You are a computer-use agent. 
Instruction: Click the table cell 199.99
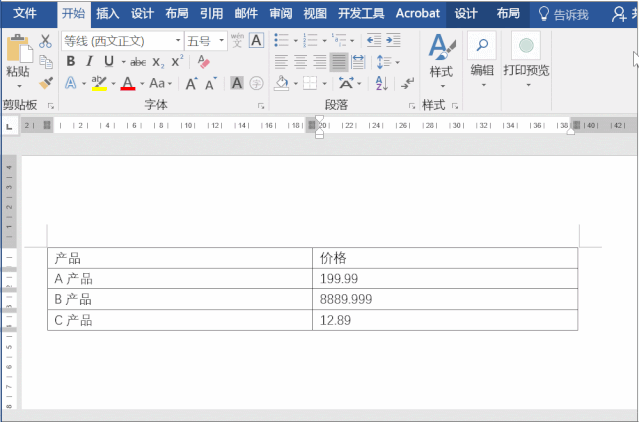click(445, 279)
